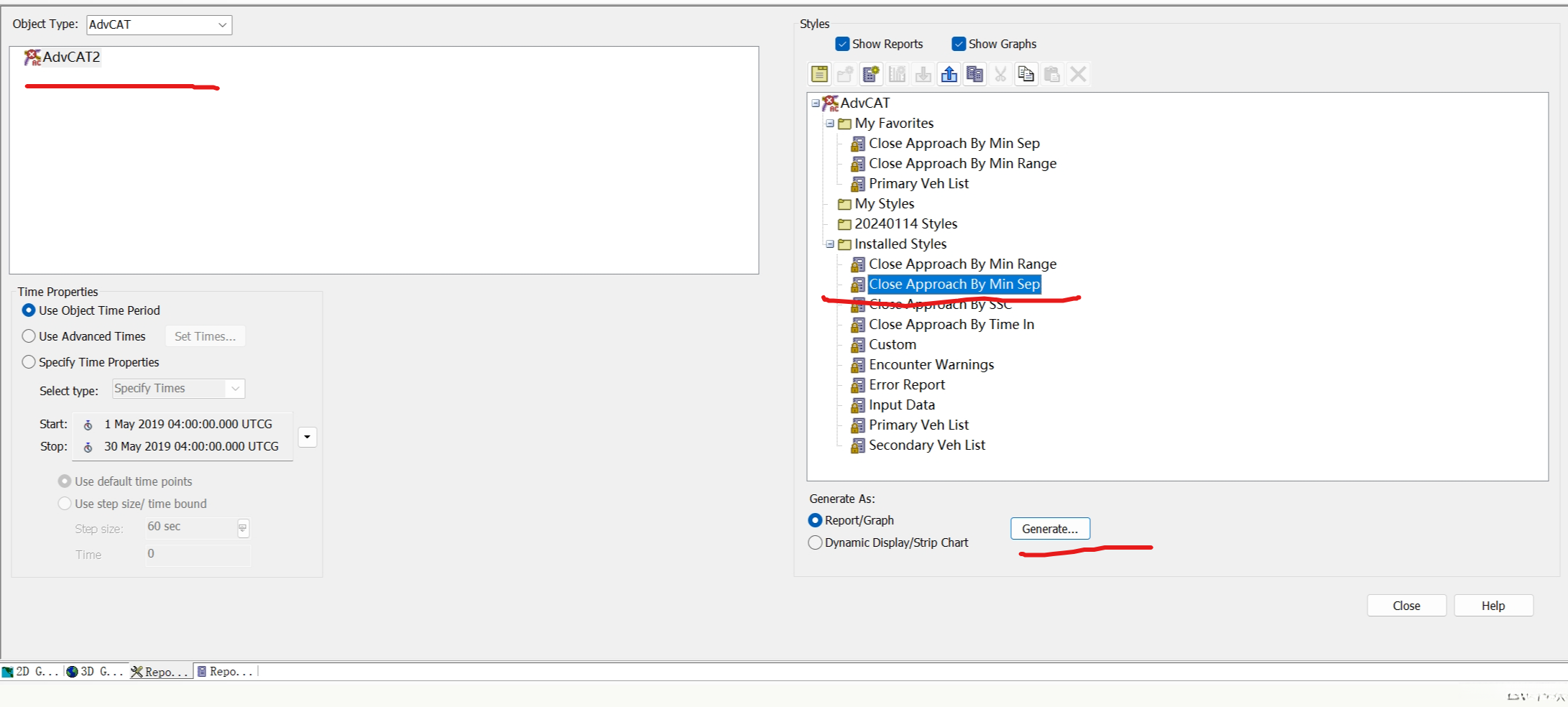Click the clipboard Paste icon
This screenshot has height=707, width=1568.
(x=1052, y=74)
